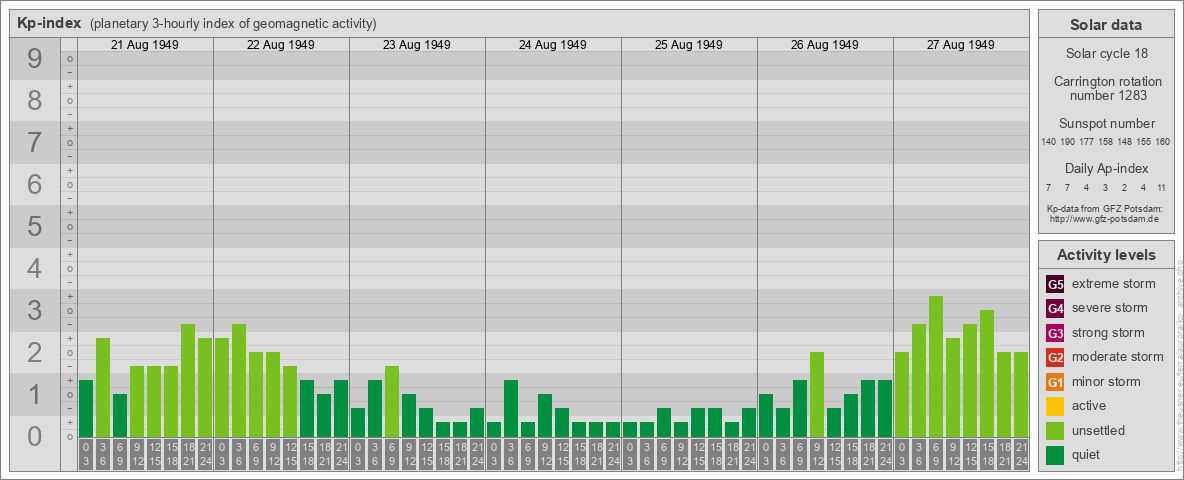
Task: Click the sunspot value 160
Action: 1163,142
